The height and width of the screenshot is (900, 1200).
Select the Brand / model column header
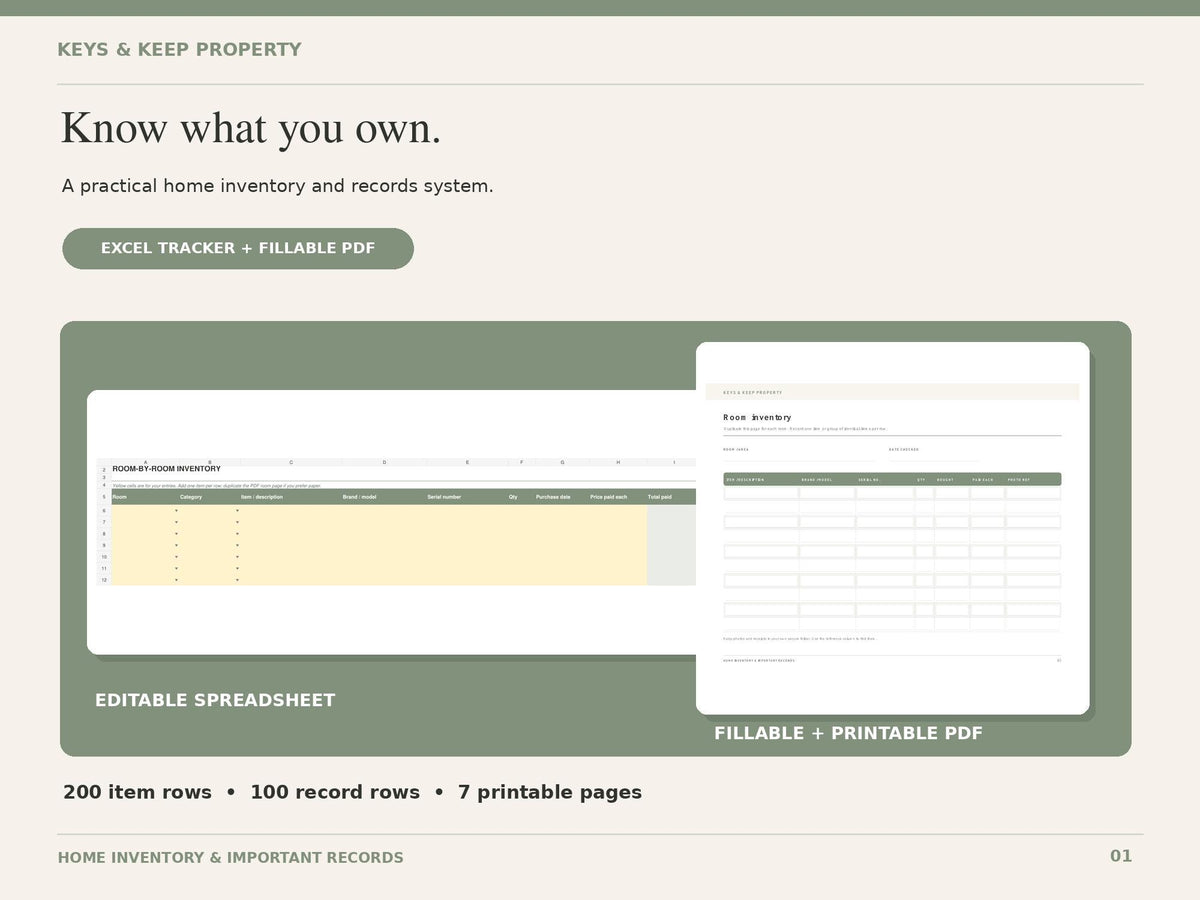click(x=359, y=497)
